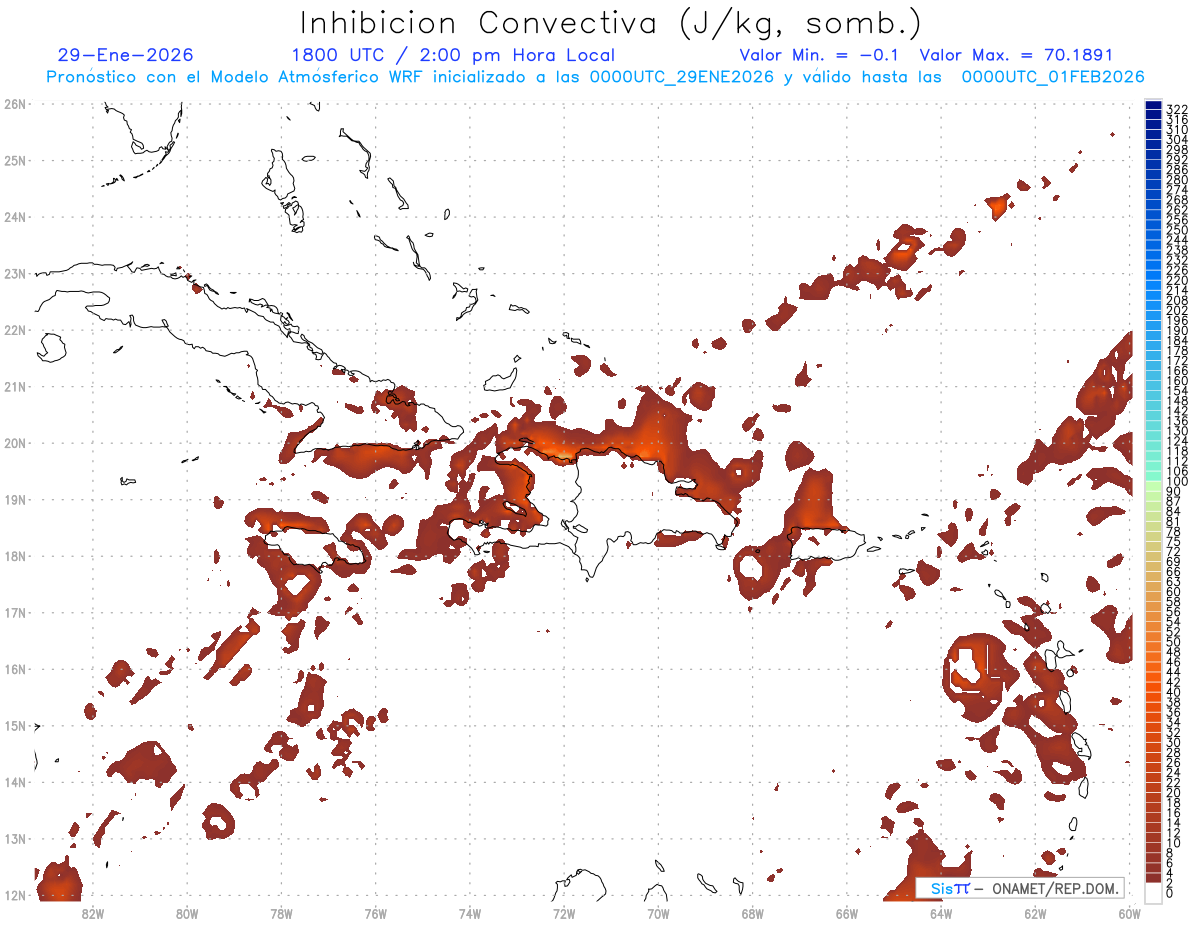The height and width of the screenshot is (927, 1200).
Task: Click the "22N" latitude label
Action: coord(15,329)
